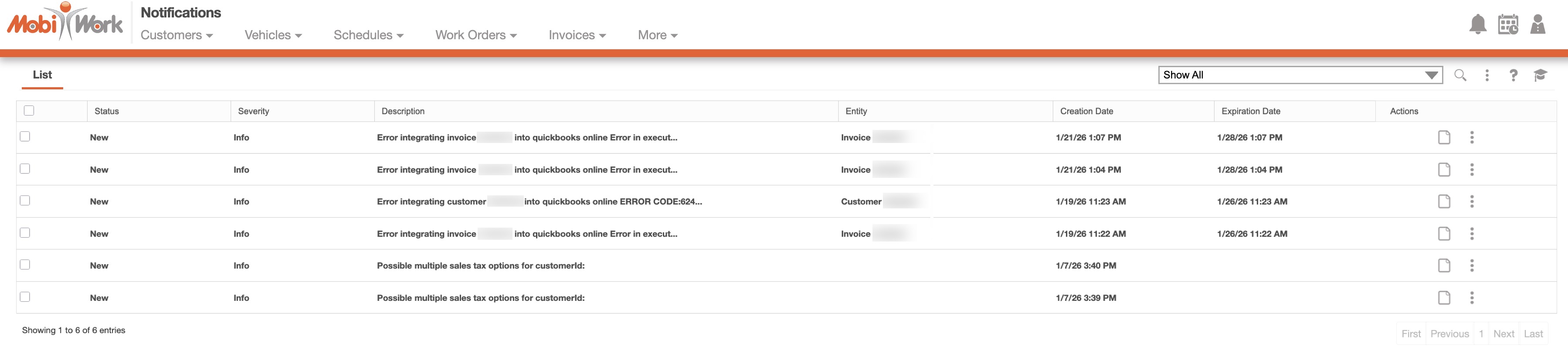
Task: Open the user profile icon
Action: point(1537,25)
